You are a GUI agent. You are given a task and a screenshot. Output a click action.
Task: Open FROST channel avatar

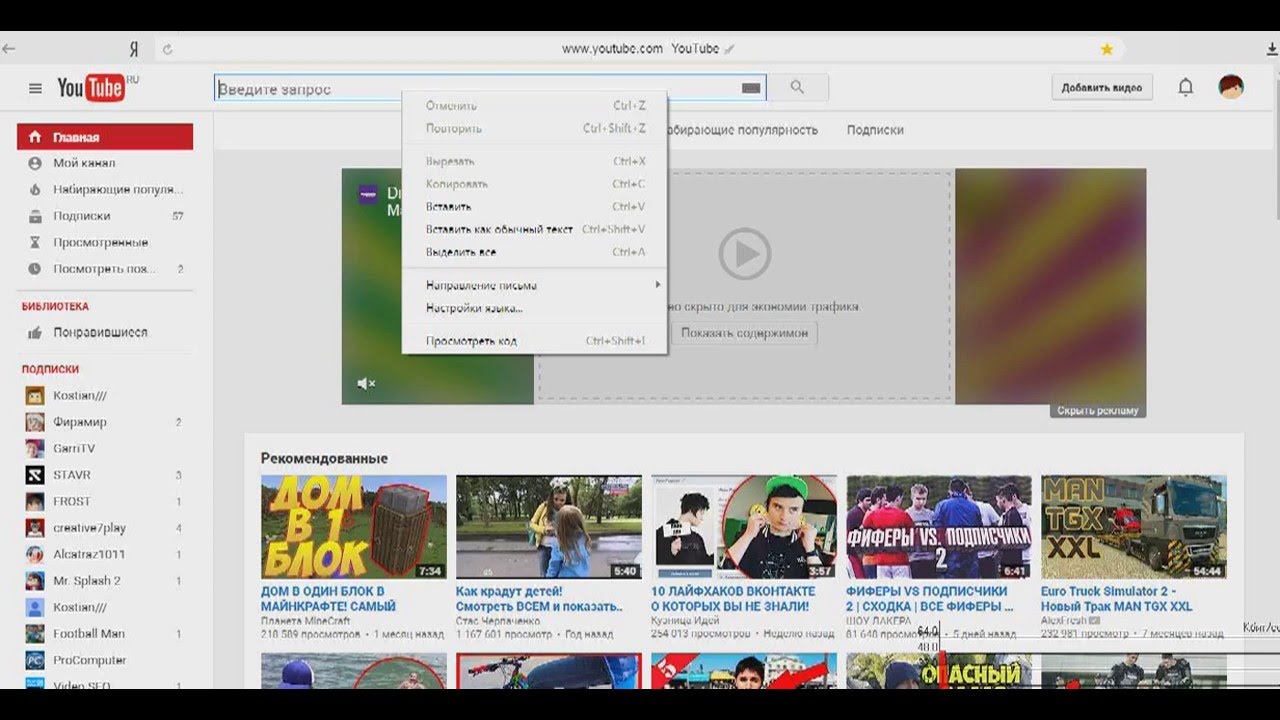pos(35,501)
